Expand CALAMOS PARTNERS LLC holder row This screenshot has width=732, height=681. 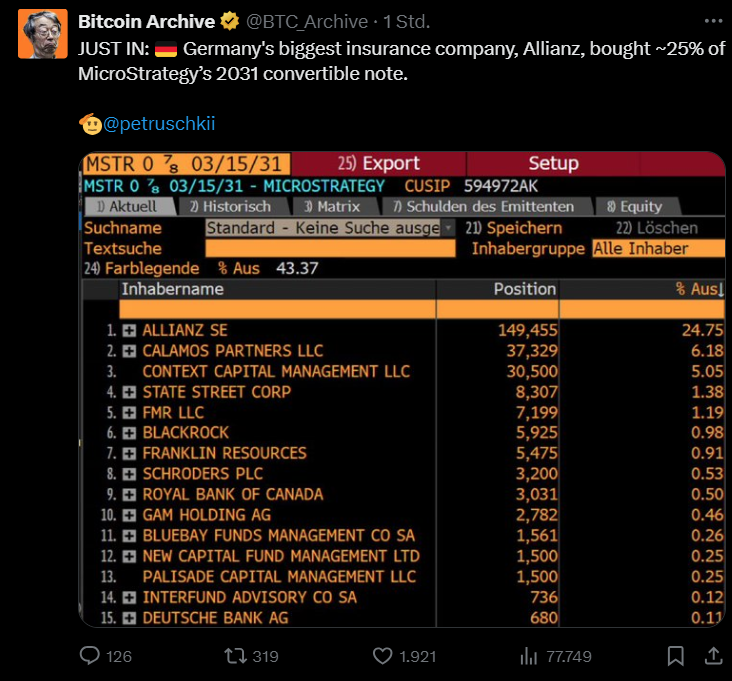tap(130, 351)
